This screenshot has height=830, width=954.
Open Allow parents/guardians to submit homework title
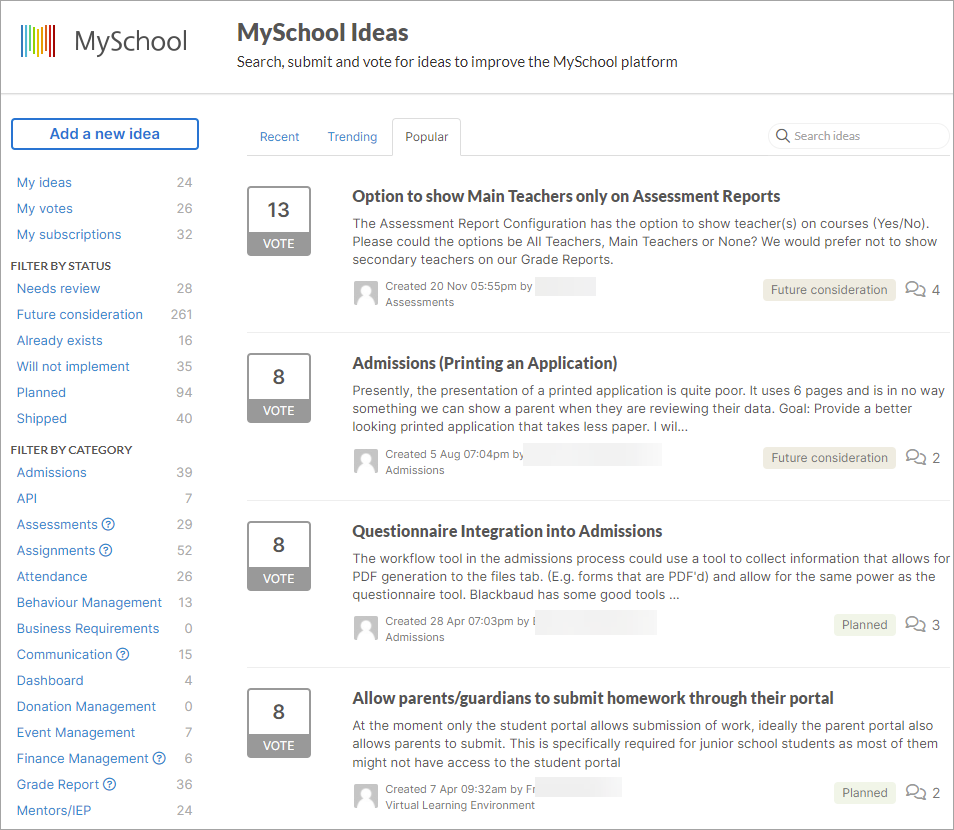(x=593, y=698)
